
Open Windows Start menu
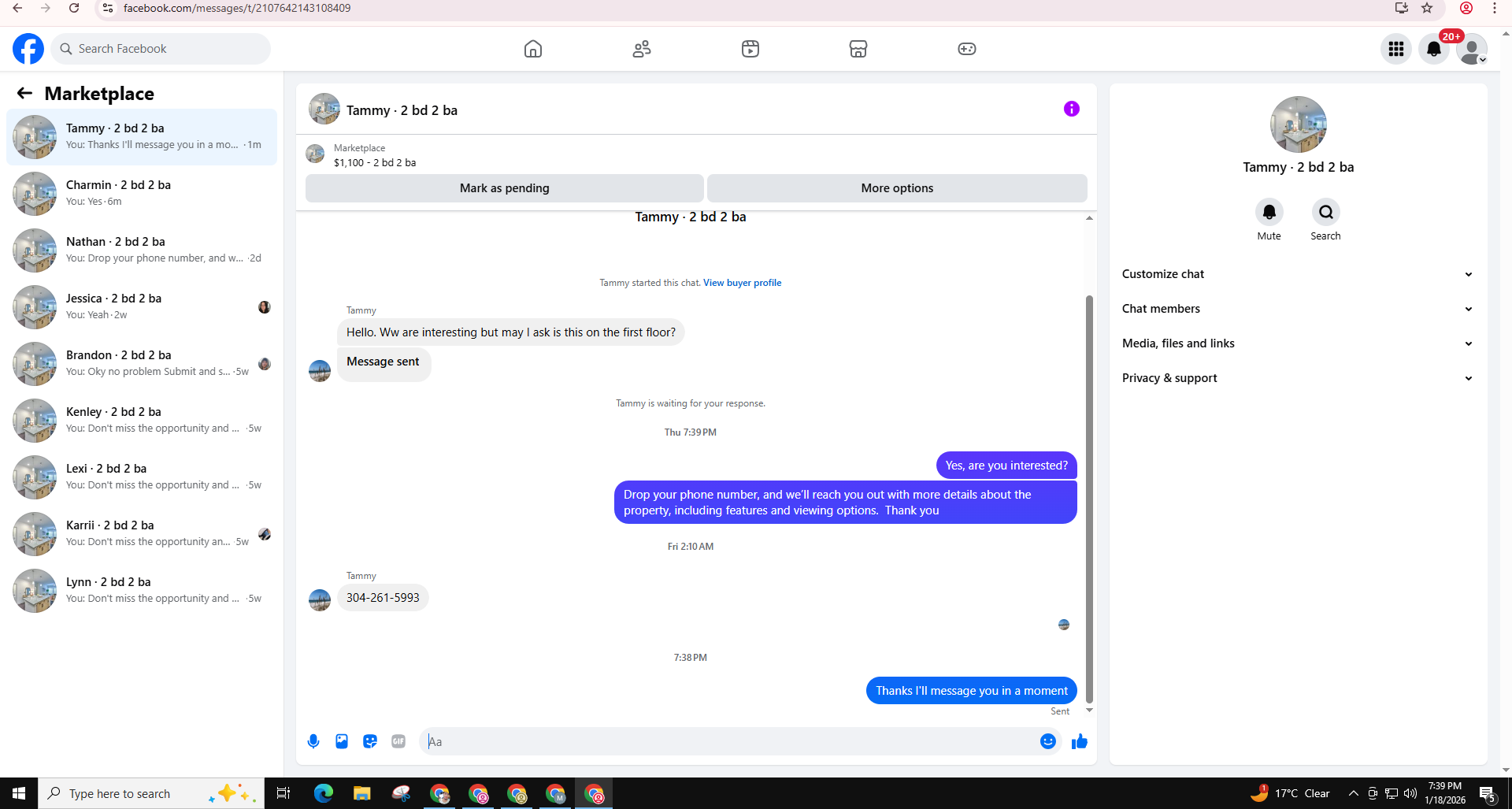click(19, 793)
